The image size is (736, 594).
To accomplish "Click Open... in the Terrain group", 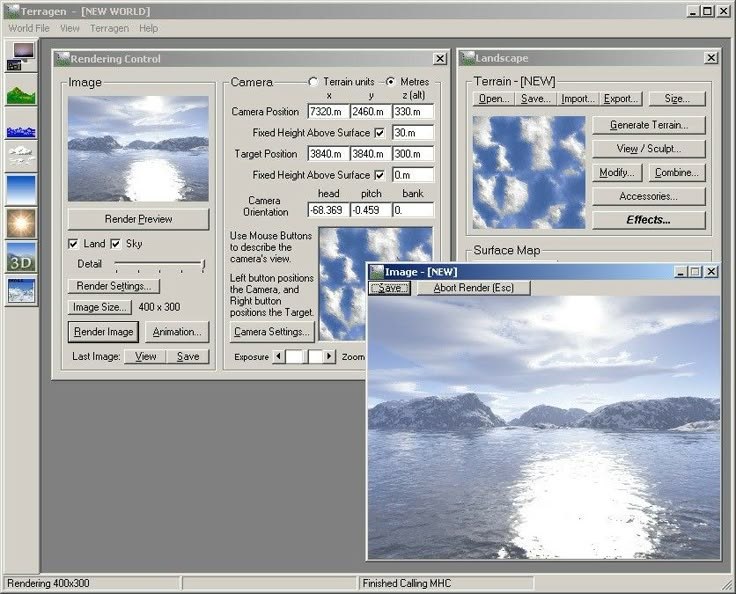I will [494, 99].
